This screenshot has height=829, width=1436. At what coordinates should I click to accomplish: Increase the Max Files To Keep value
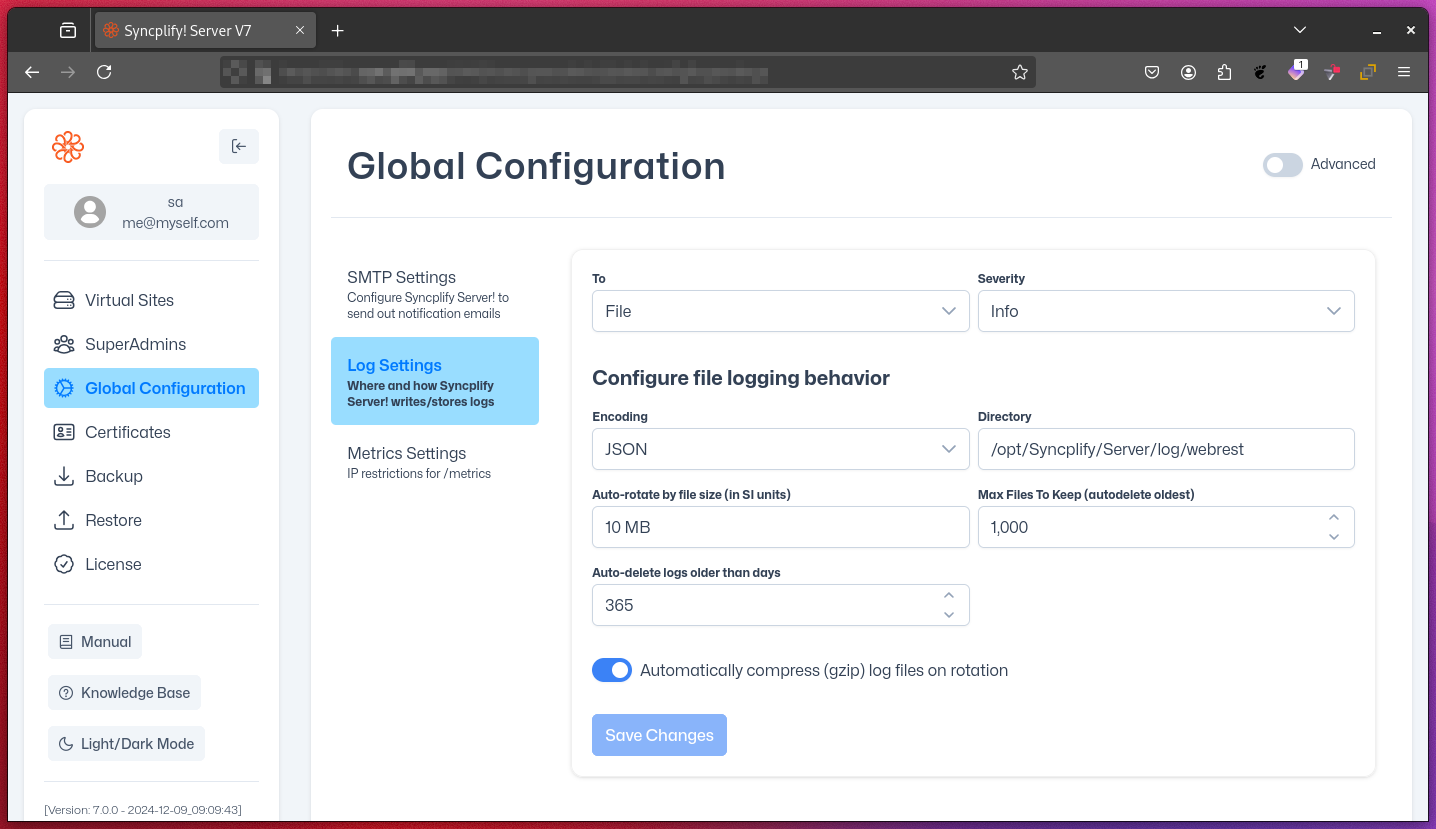click(1333, 518)
